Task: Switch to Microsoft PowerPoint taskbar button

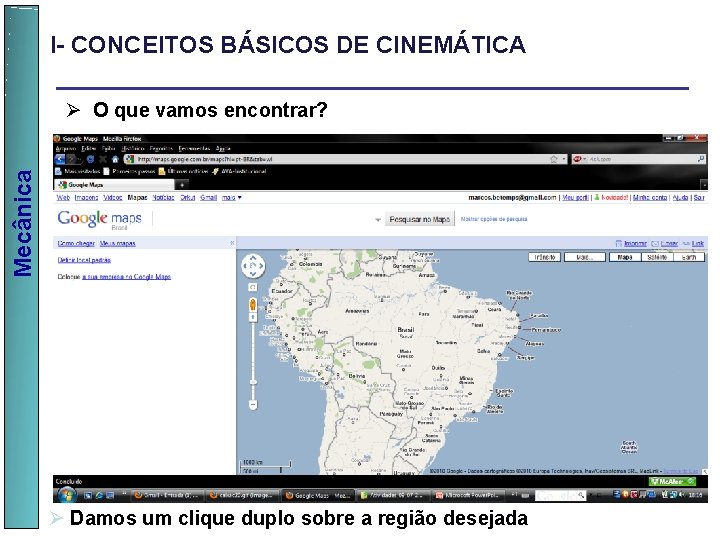Action: [469, 495]
